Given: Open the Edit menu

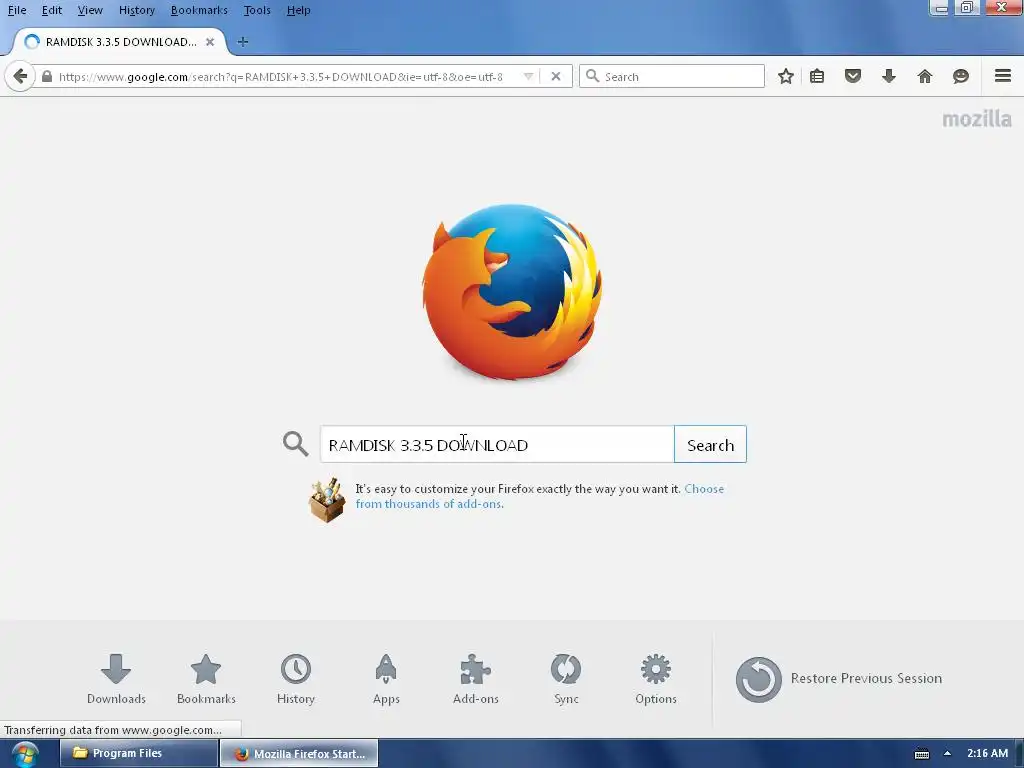Looking at the screenshot, I should (x=52, y=10).
